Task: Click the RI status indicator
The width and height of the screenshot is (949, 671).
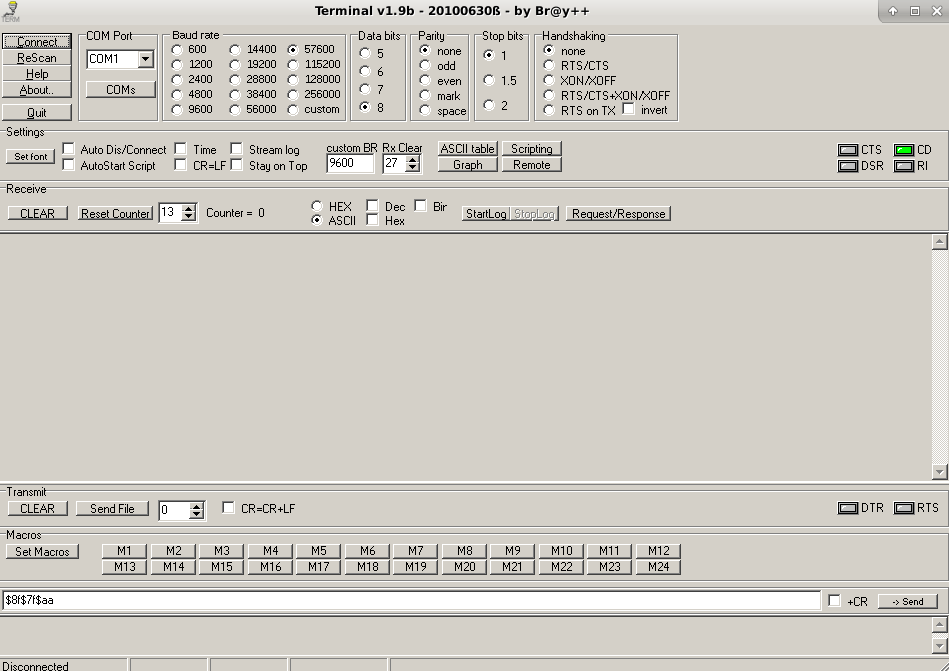Action: coord(904,166)
